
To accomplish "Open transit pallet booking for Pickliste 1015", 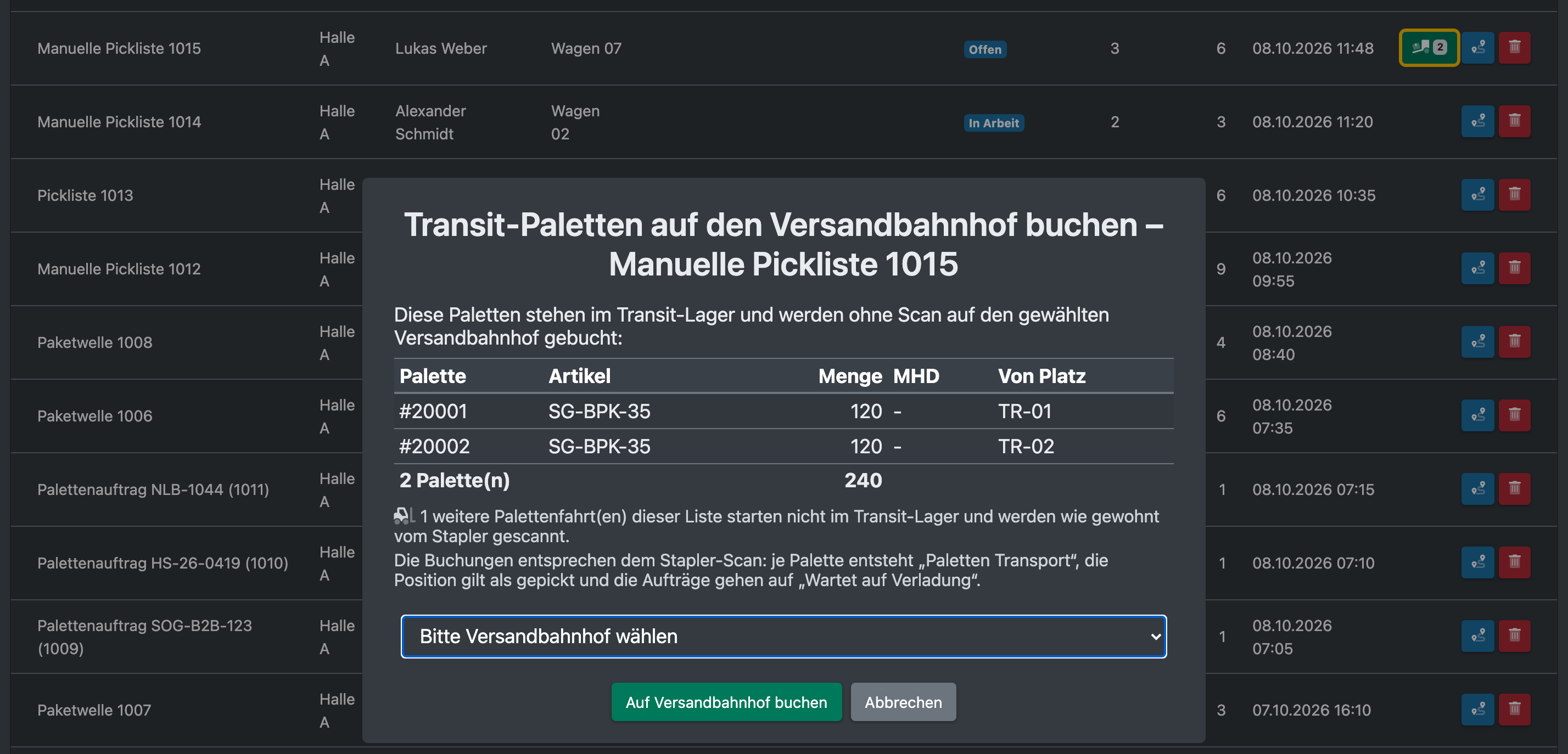I will pos(1429,47).
